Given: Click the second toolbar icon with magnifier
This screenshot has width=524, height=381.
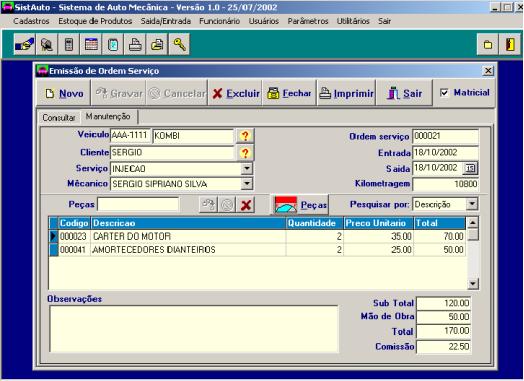Looking at the screenshot, I should click(46, 44).
